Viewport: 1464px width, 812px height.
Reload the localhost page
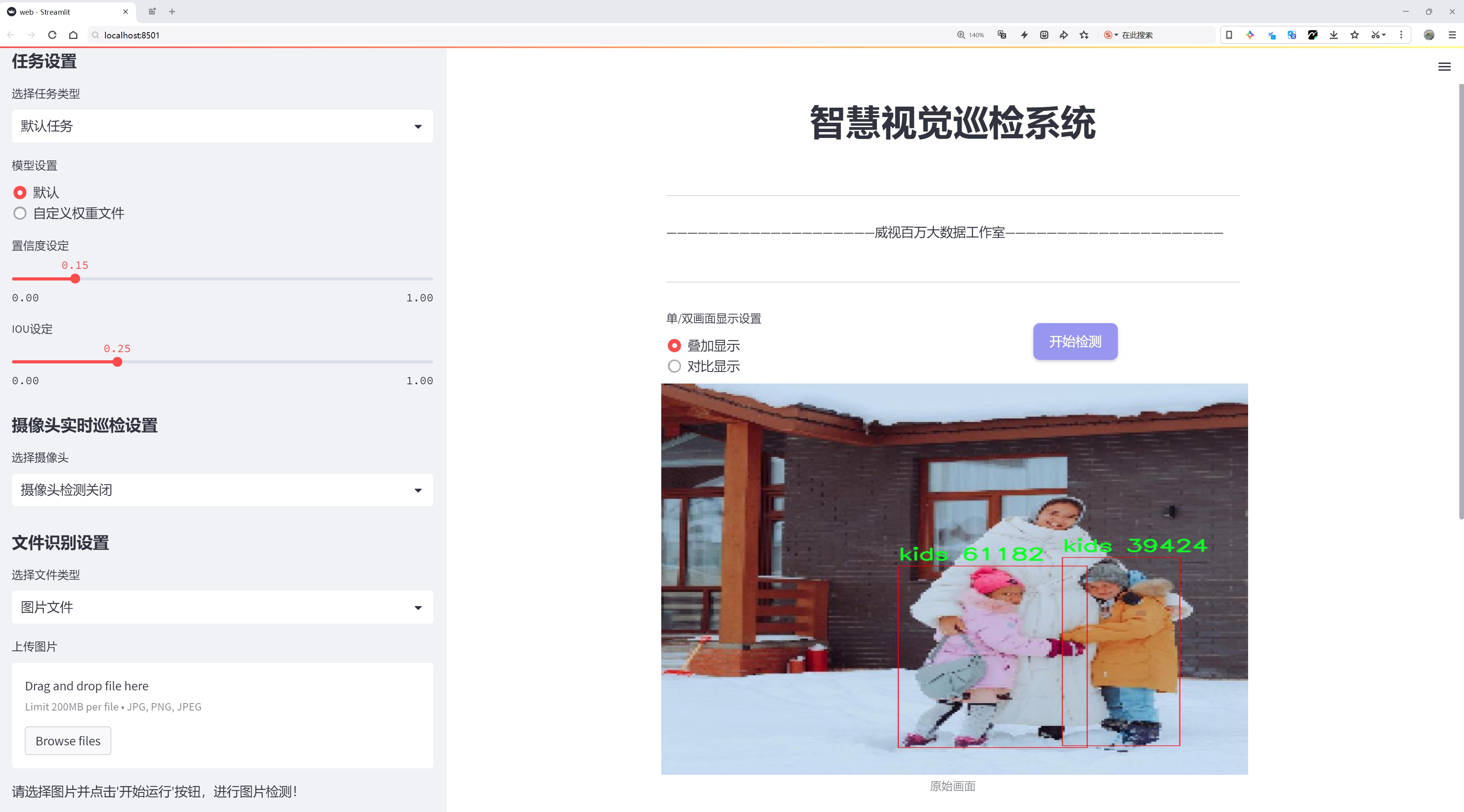click(52, 35)
